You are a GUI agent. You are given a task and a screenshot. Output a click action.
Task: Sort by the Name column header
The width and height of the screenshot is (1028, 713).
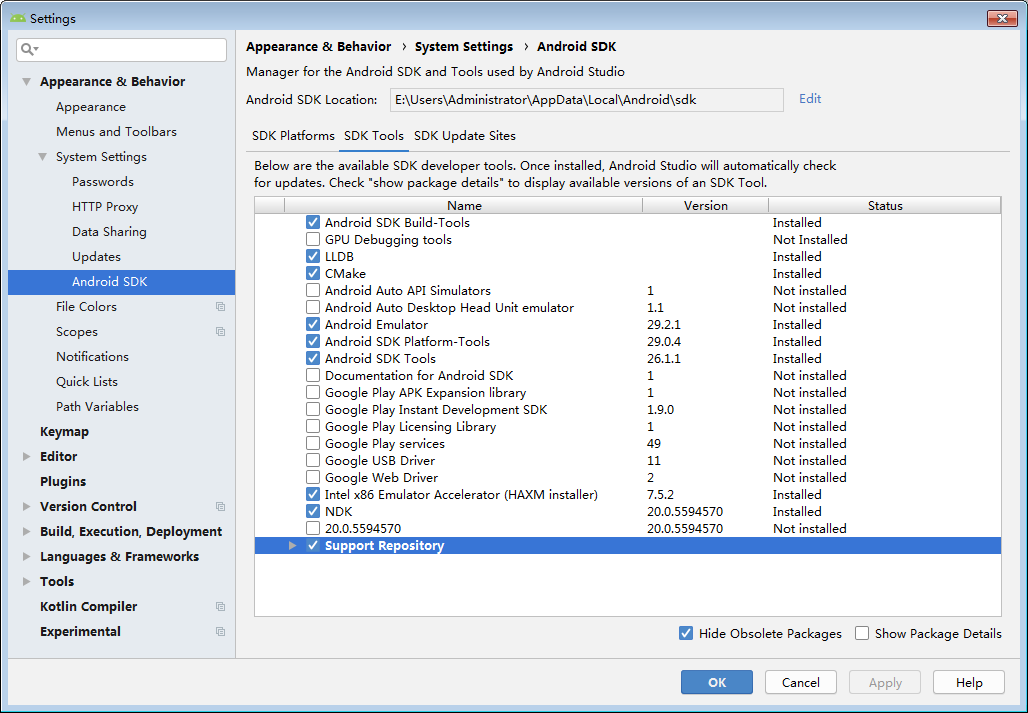(464, 205)
